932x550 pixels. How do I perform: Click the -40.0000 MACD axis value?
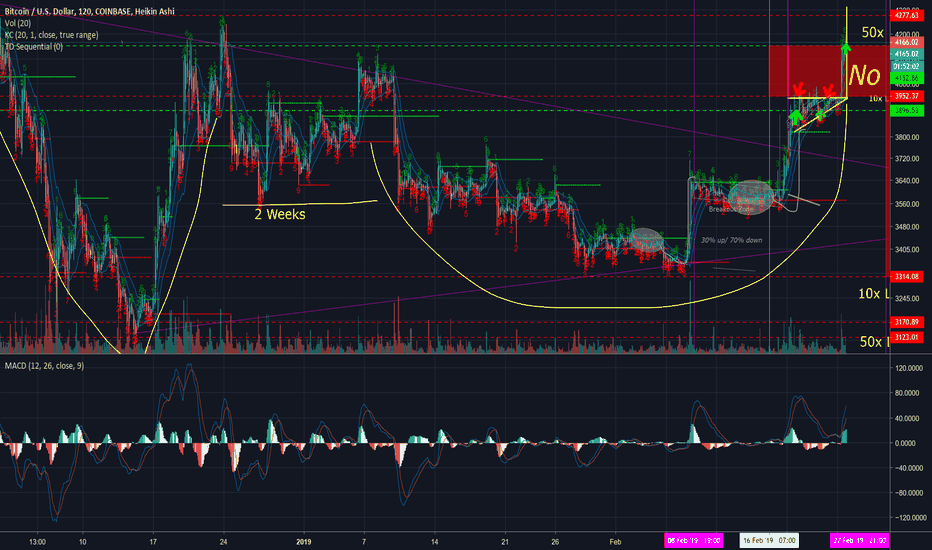[x=909, y=468]
